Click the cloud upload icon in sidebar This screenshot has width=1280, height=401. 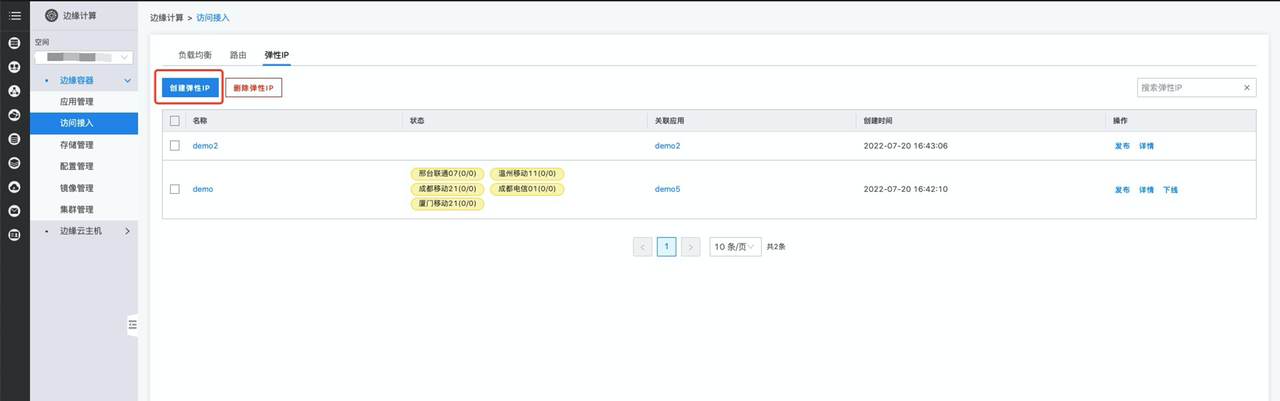tap(14, 187)
